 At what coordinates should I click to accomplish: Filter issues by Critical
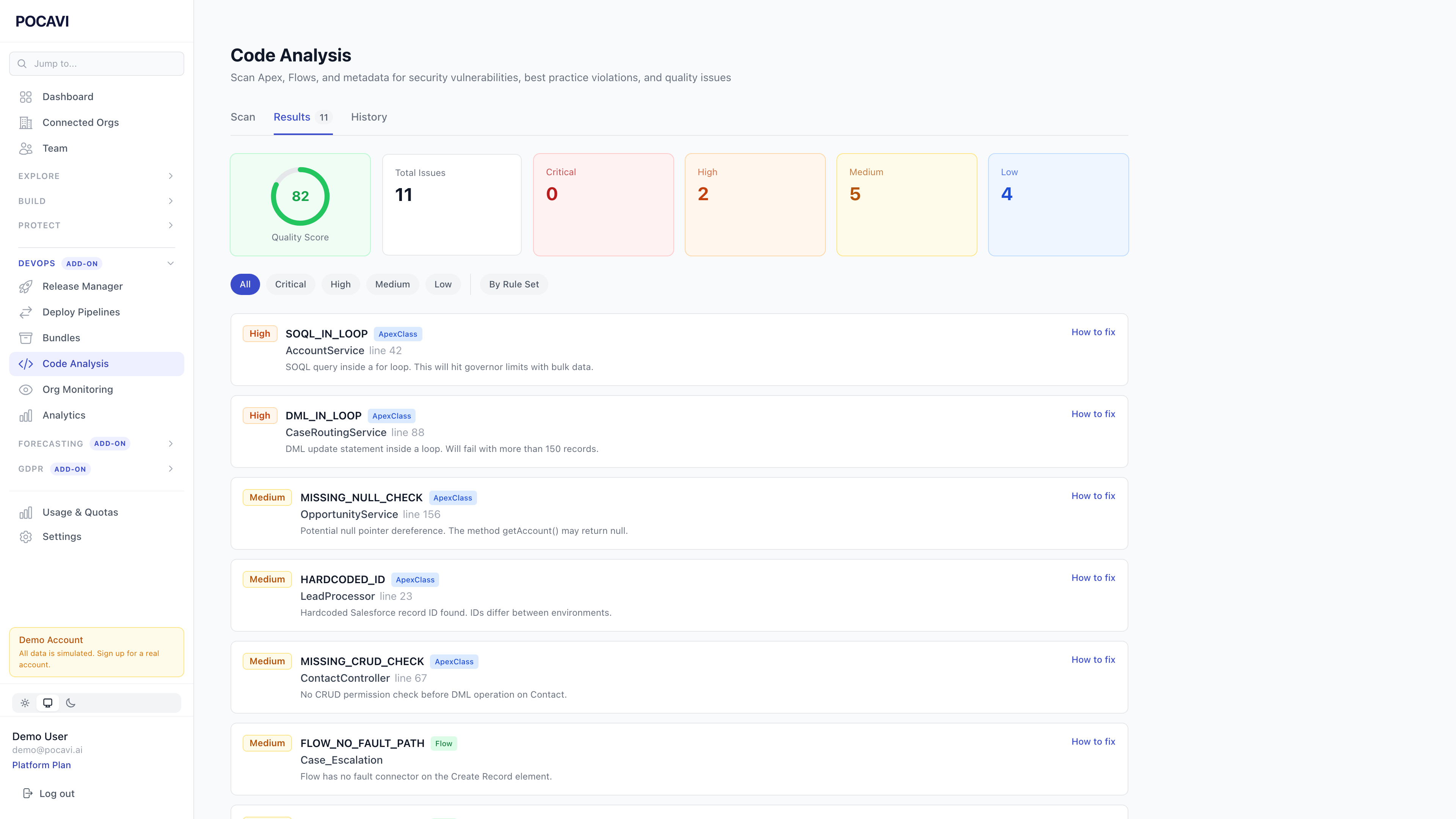tap(290, 284)
